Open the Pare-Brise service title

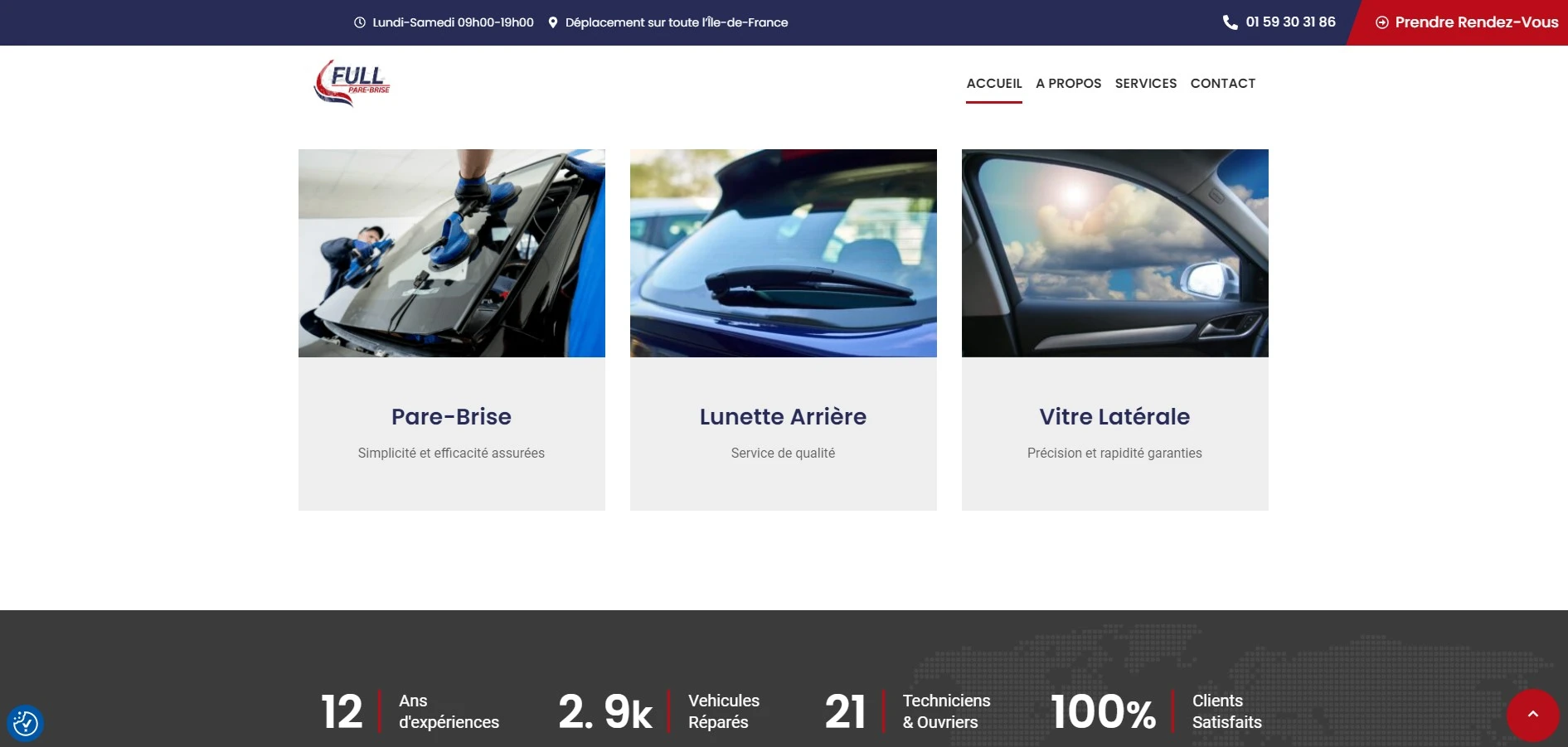(451, 416)
